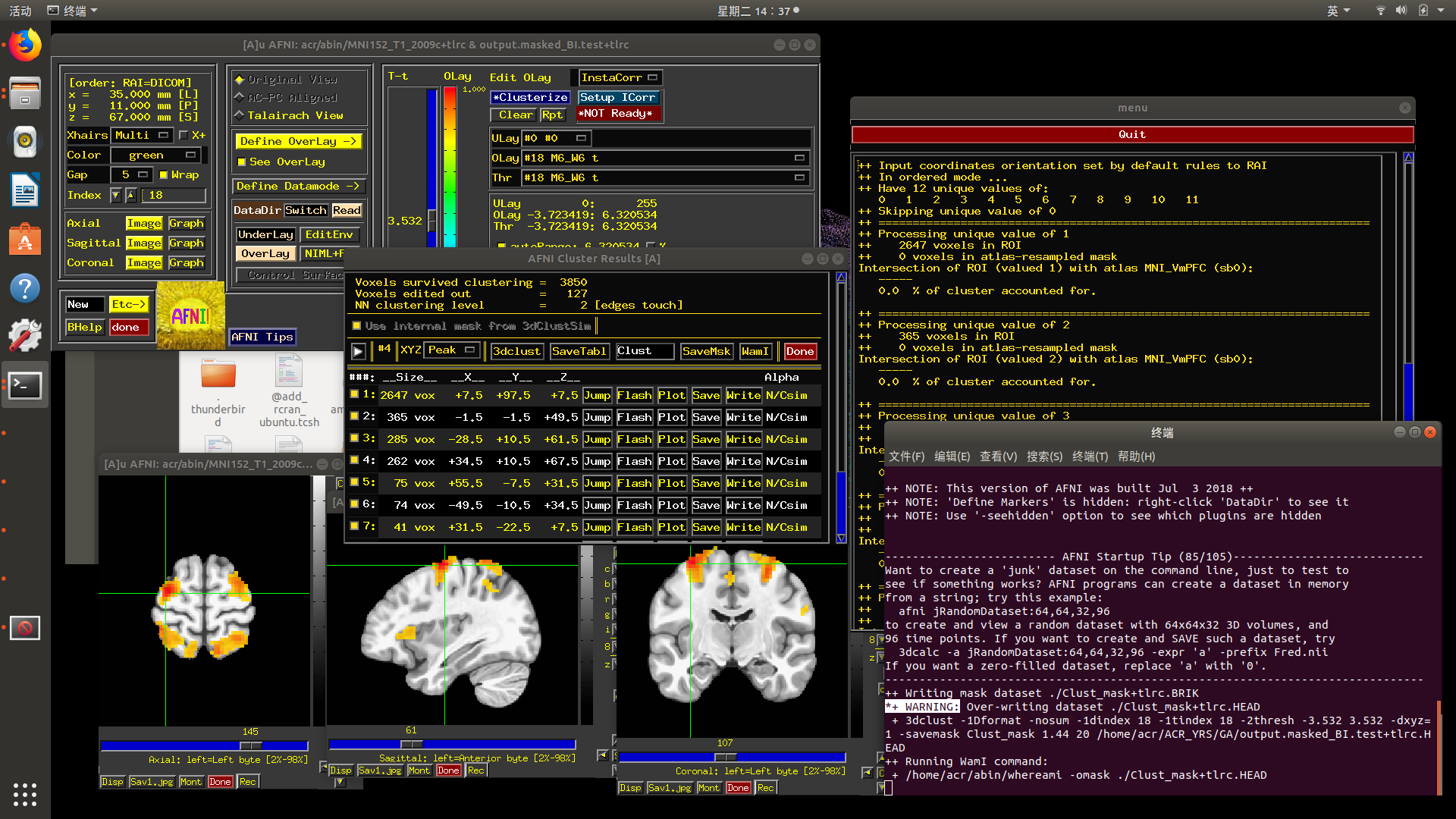
Task: Open the Help icon in the dock
Action: pyautogui.click(x=25, y=288)
